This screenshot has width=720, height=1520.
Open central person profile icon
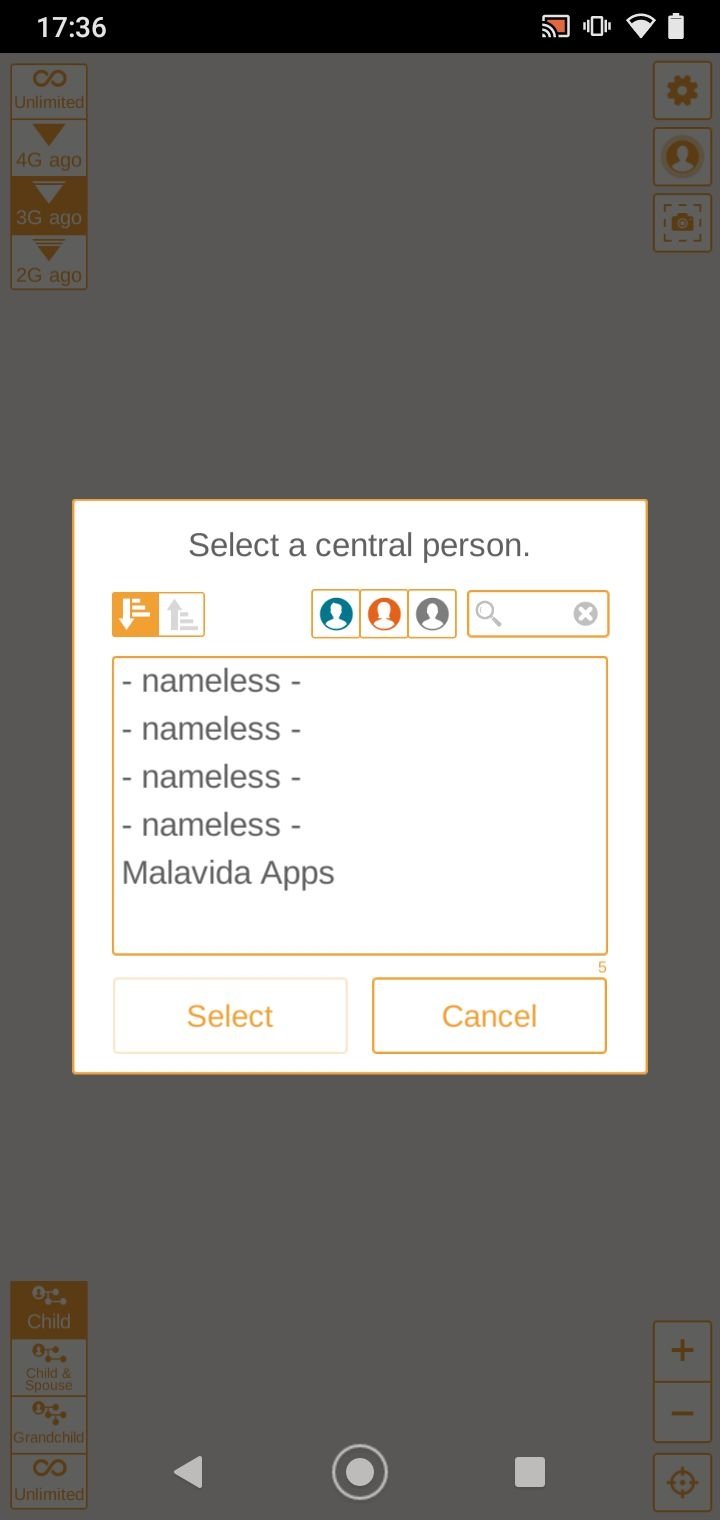(x=683, y=157)
